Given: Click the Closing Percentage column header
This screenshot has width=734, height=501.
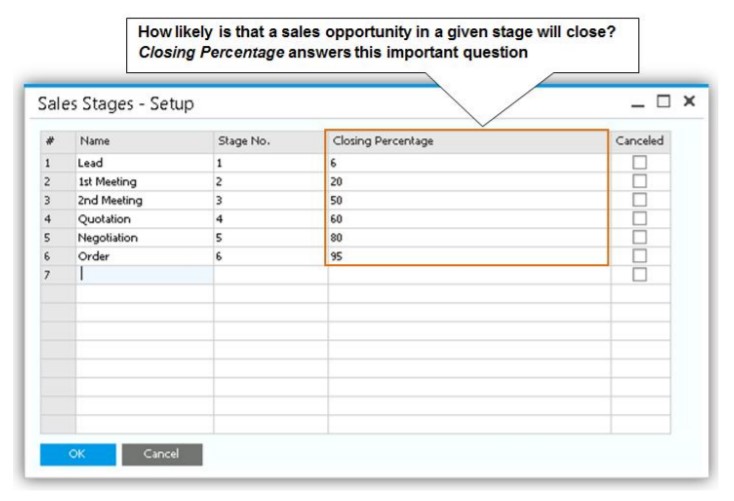Looking at the screenshot, I should click(x=466, y=141).
